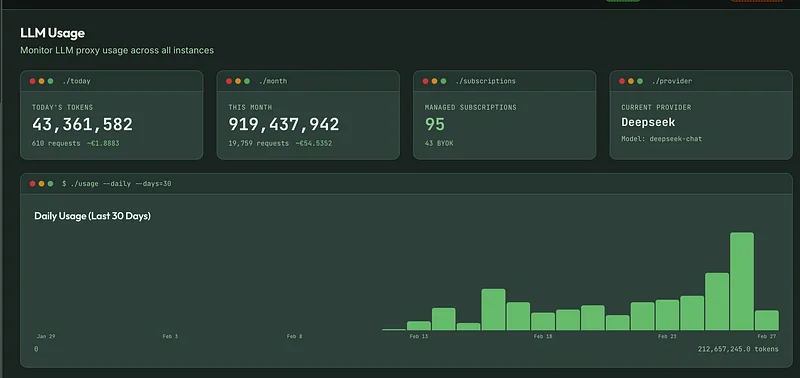Click the today's token count 43,361,582
The height and width of the screenshot is (378, 800).
pos(82,124)
